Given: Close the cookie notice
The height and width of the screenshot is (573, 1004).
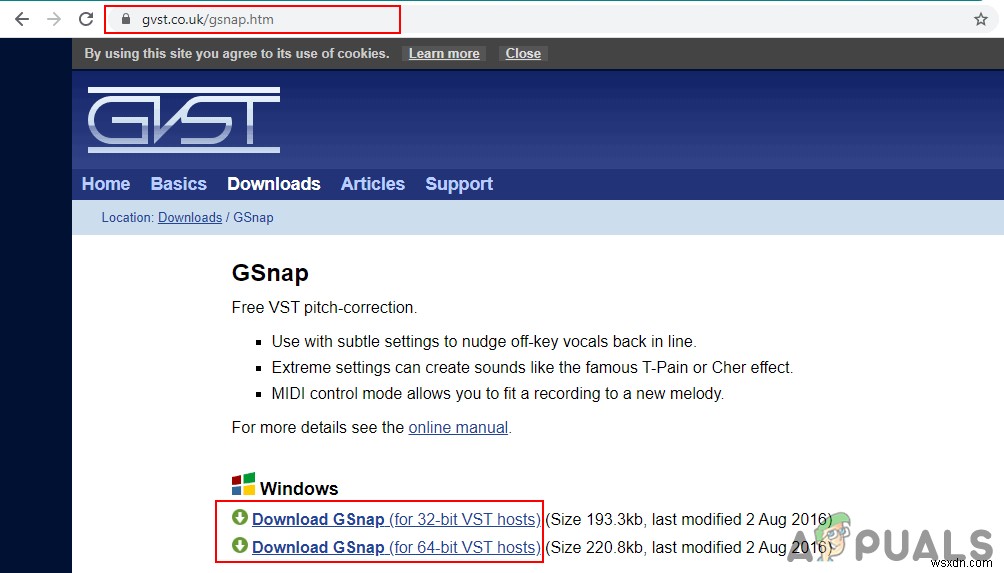Looking at the screenshot, I should coord(523,54).
